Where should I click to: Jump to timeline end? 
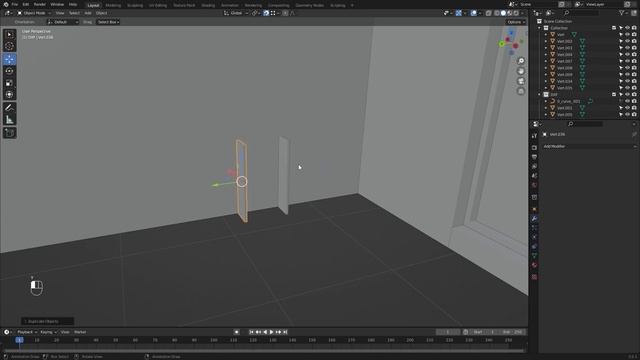[285, 332]
